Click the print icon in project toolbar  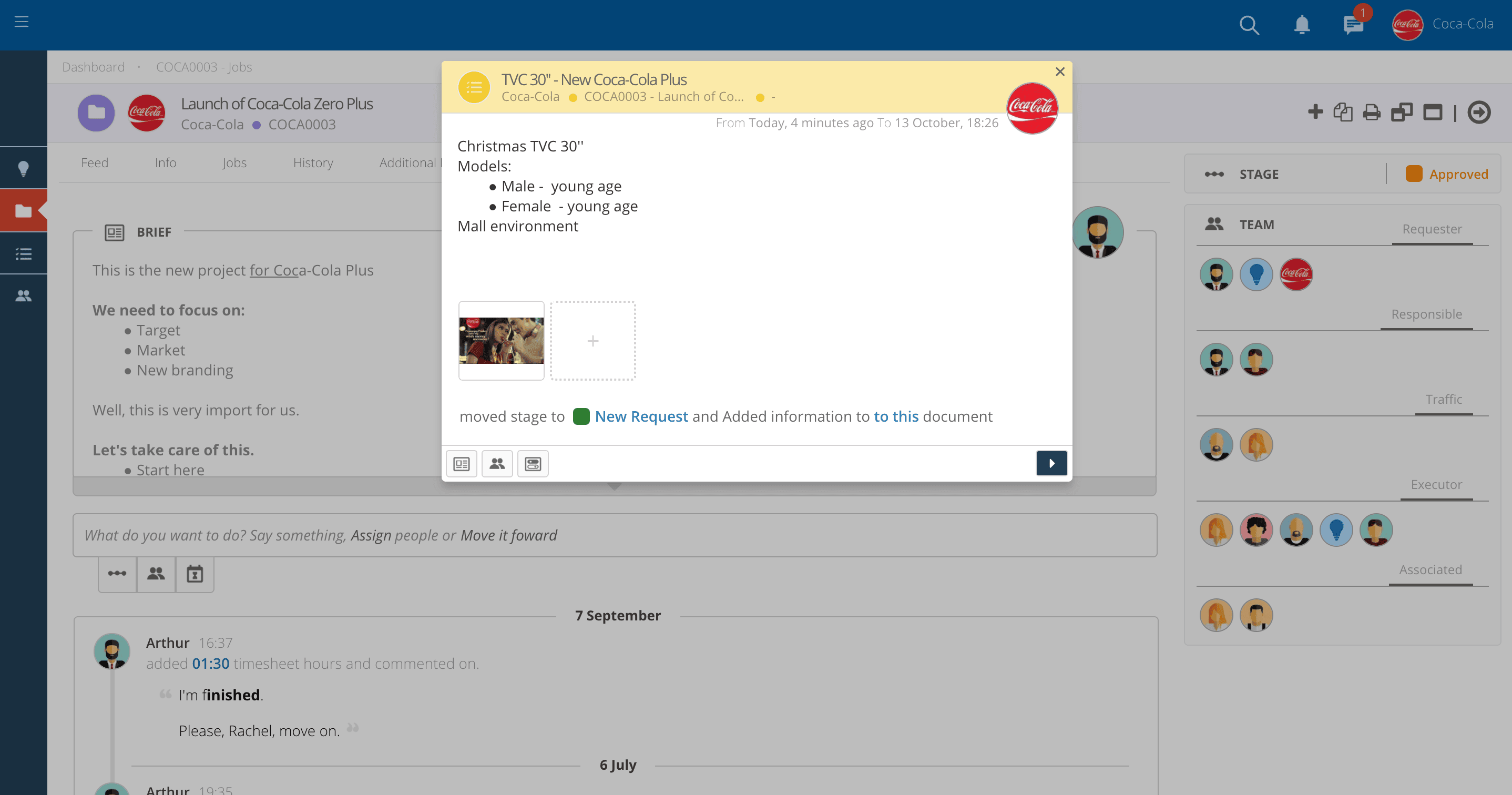(x=1372, y=112)
